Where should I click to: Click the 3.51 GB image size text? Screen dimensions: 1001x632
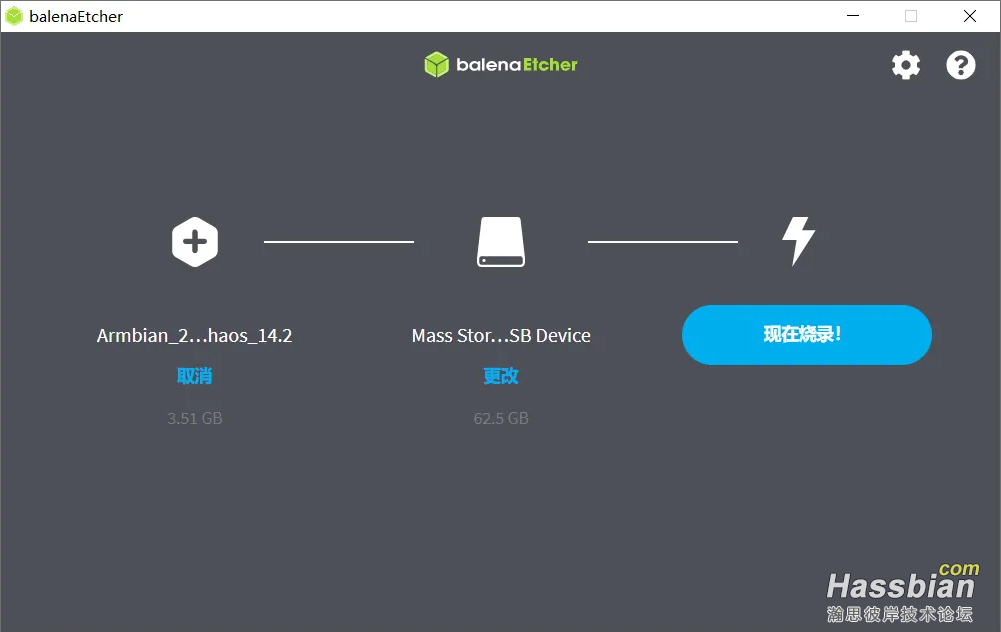click(195, 418)
